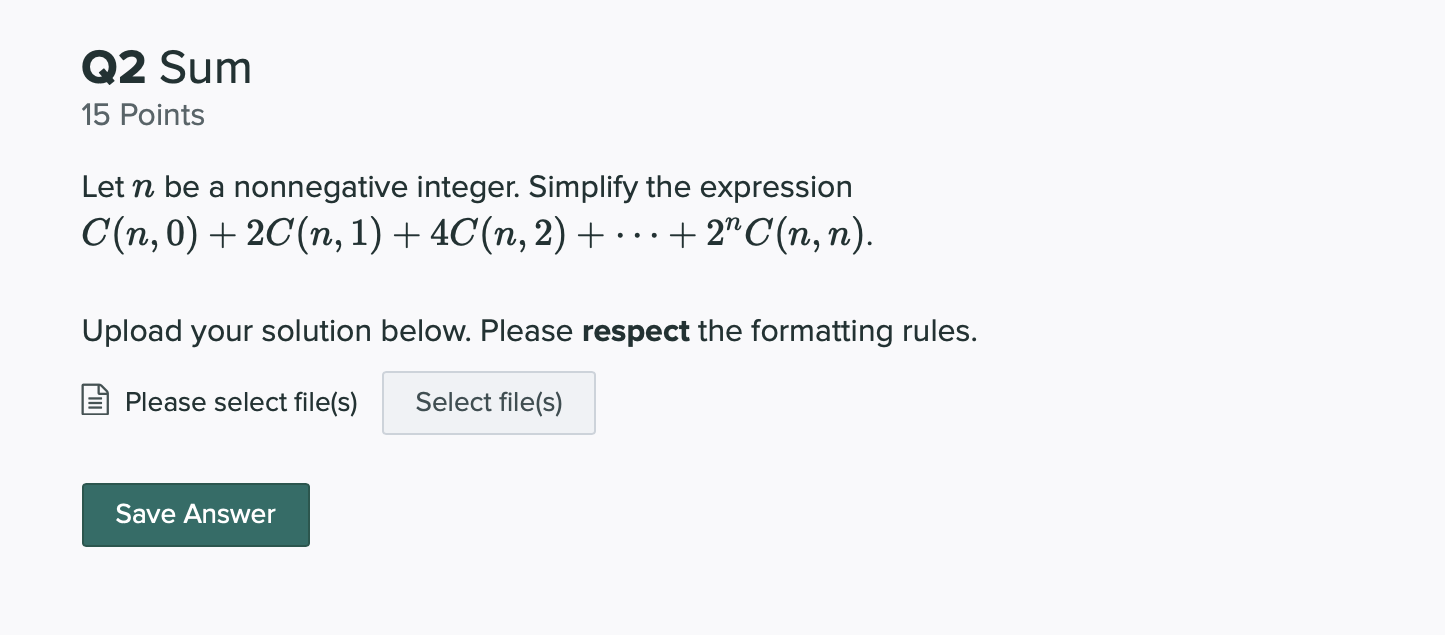Click the file indicator icon before the upload label
This screenshot has width=1445, height=635.
[x=94, y=398]
